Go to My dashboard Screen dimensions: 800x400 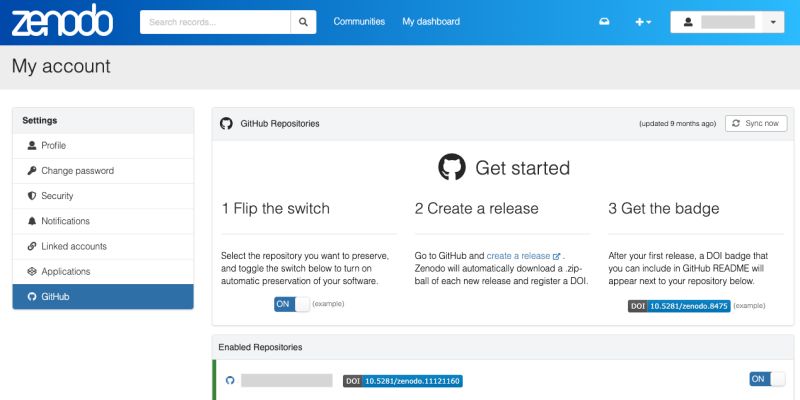[431, 21]
